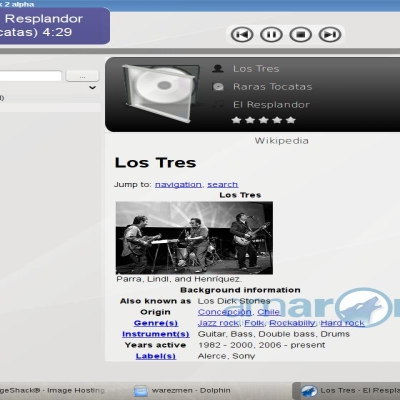
Task: Click the album icon beside Raras Tocatas
Action: coord(218,87)
